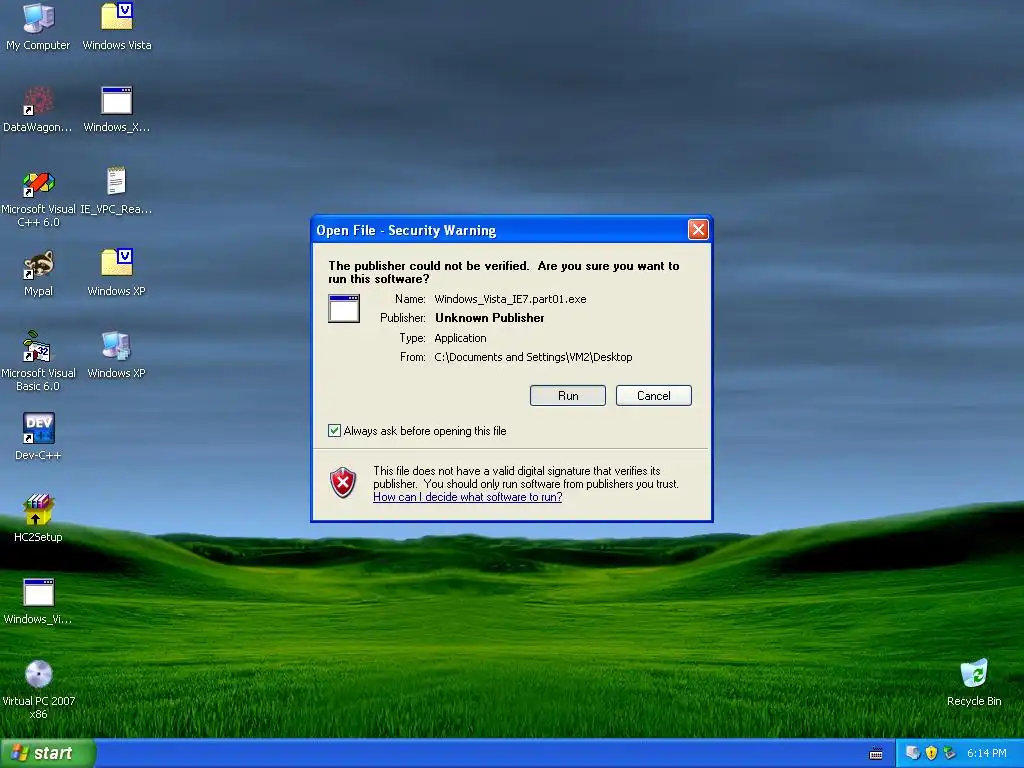Click the Cancel button
1024x768 pixels.
(x=654, y=396)
